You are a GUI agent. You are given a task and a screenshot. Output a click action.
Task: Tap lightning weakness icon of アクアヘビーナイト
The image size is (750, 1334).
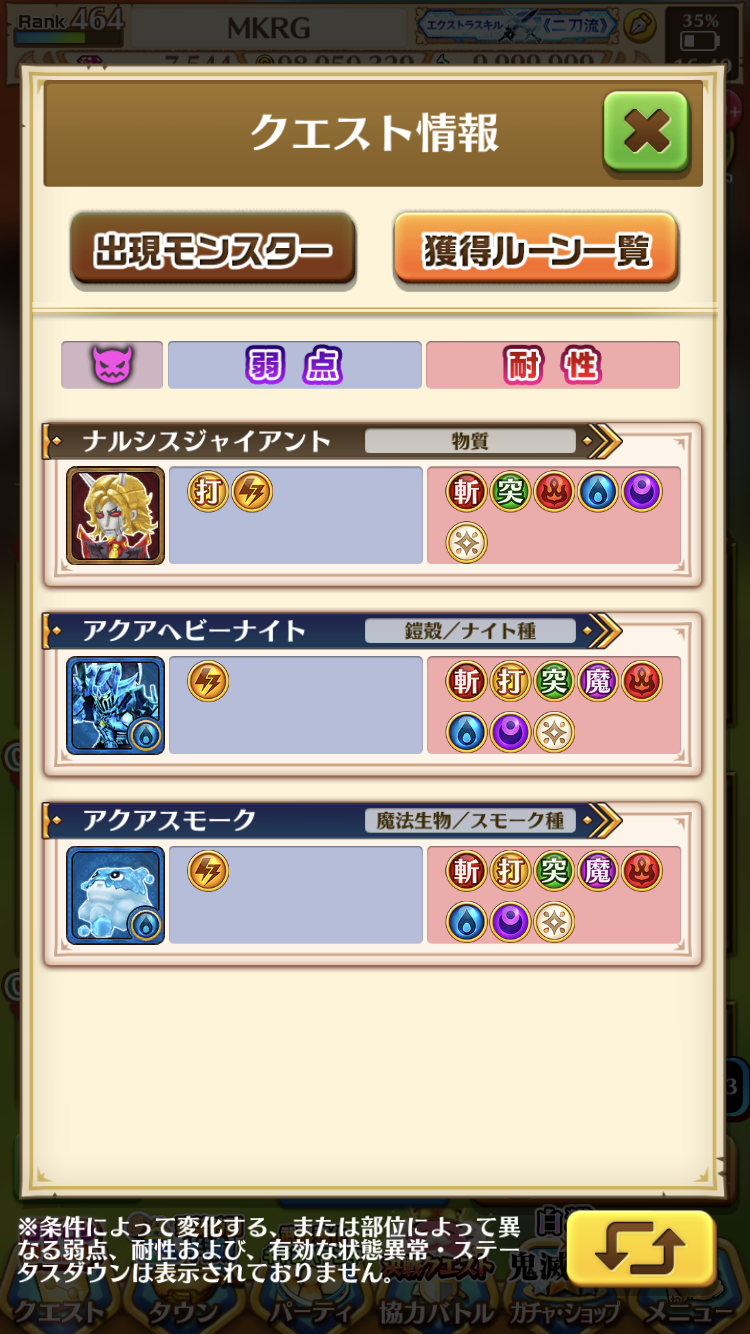(208, 682)
